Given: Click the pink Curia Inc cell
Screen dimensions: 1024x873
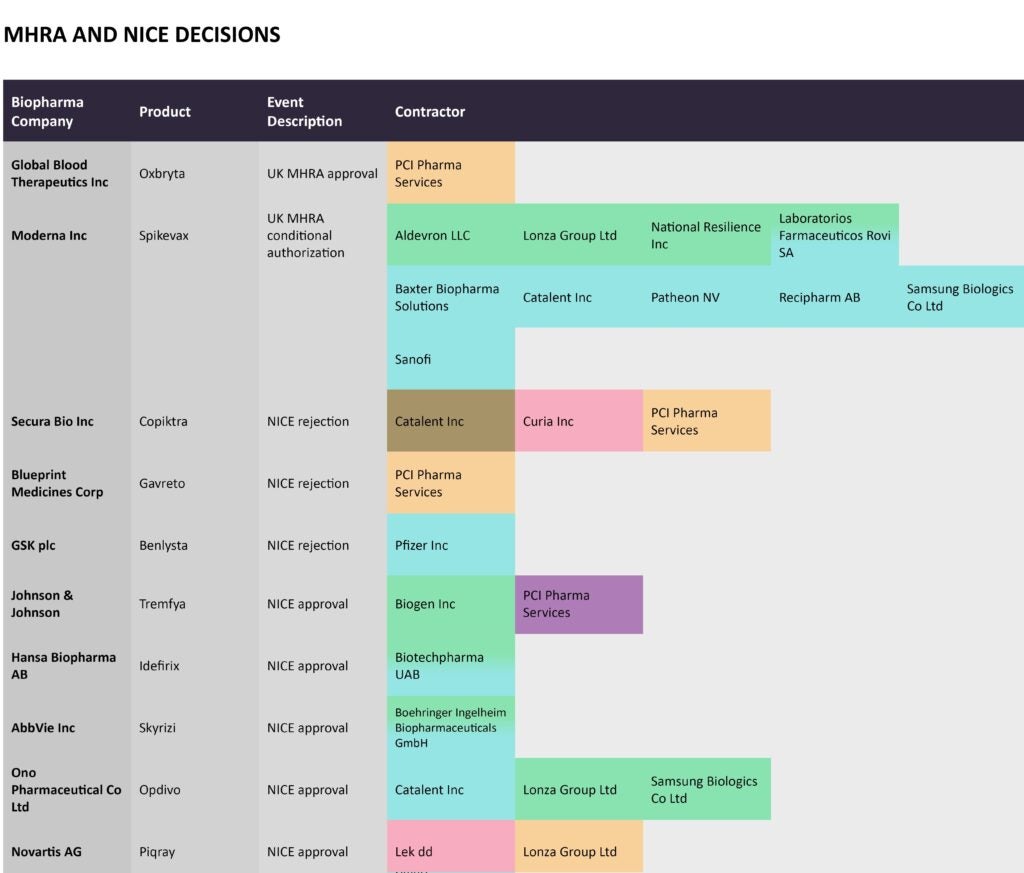Looking at the screenshot, I should click(578, 421).
